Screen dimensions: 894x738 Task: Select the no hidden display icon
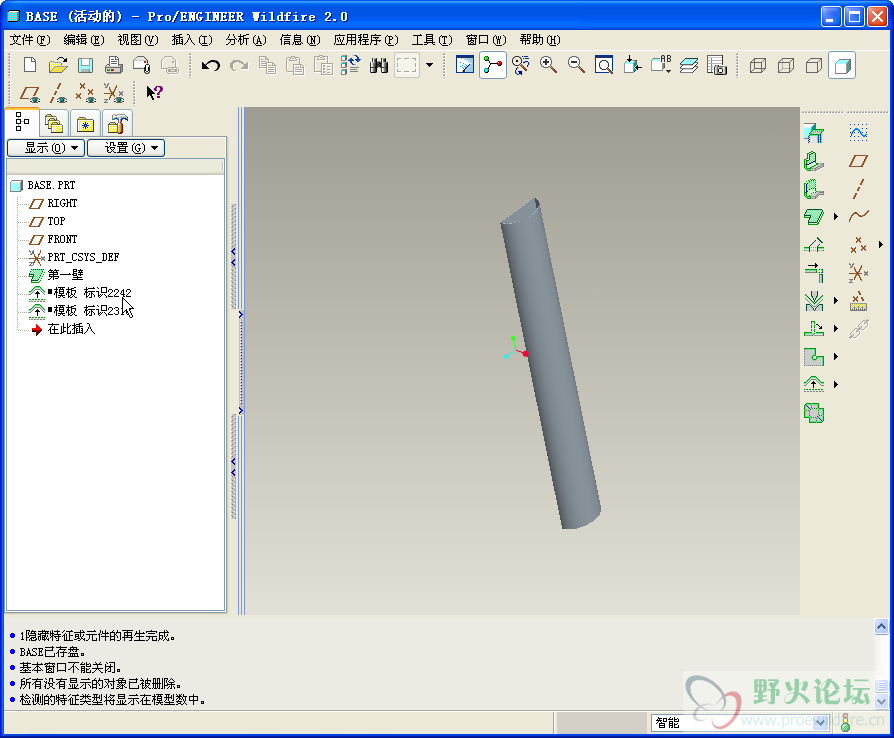(x=814, y=66)
